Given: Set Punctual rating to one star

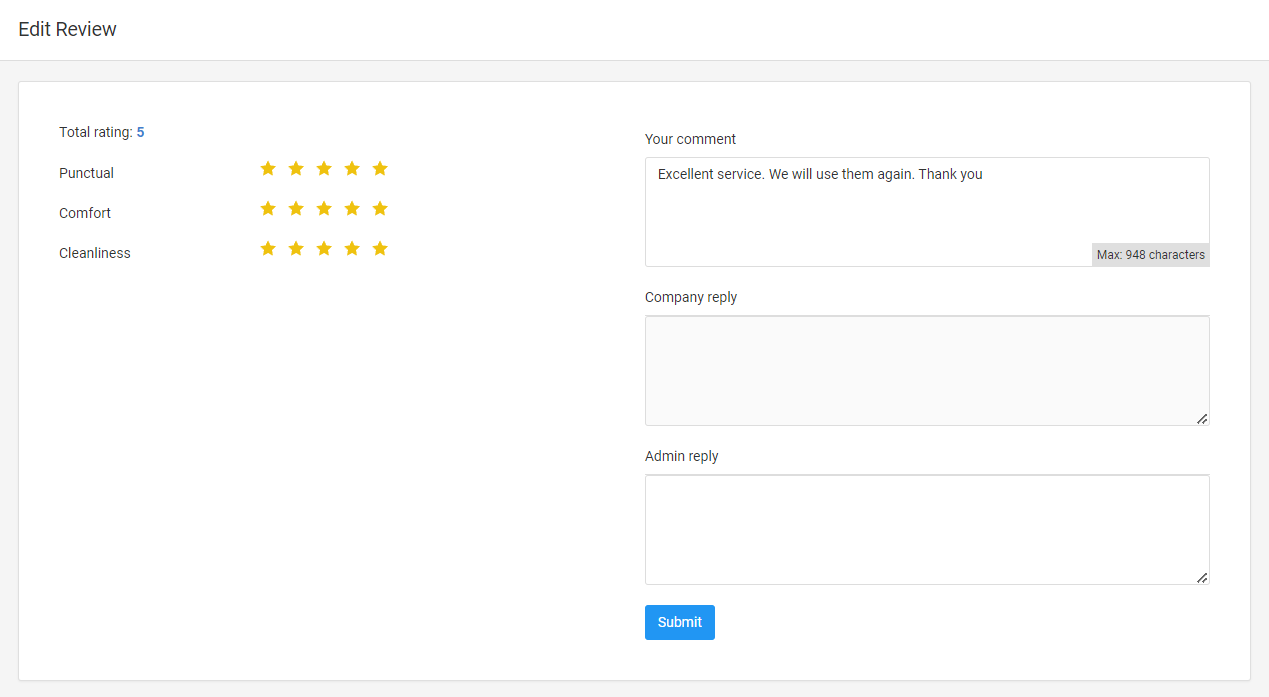Looking at the screenshot, I should click(268, 169).
